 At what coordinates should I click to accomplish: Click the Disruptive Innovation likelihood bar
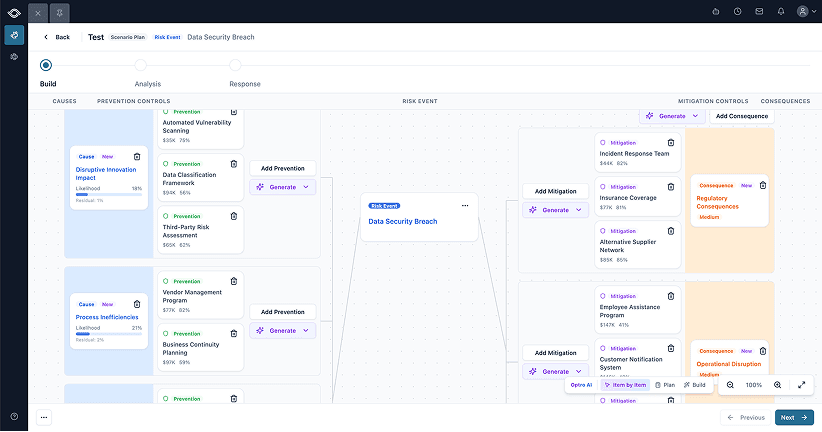(109, 195)
